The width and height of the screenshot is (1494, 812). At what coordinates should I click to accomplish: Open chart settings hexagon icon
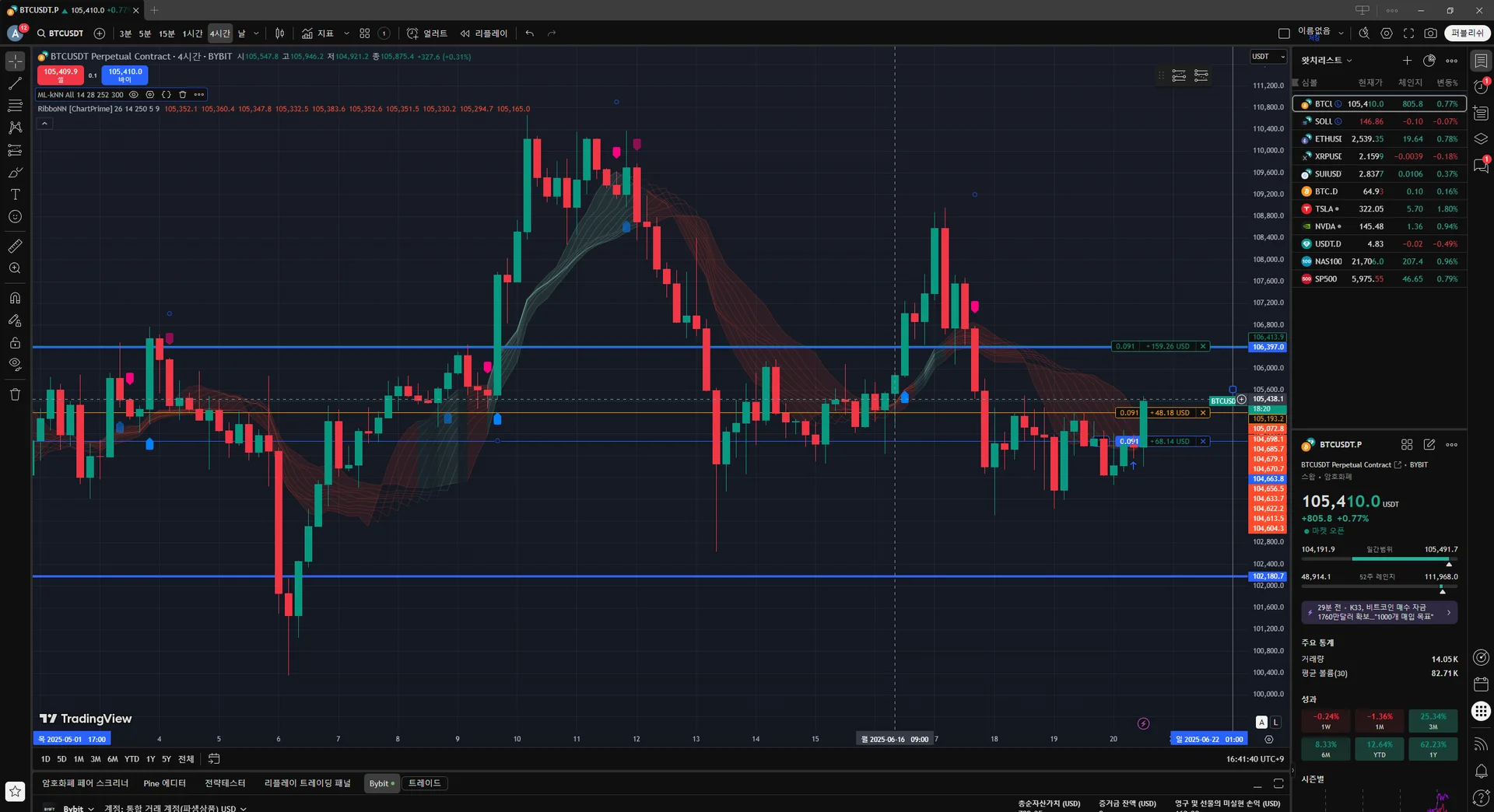coord(1387,33)
